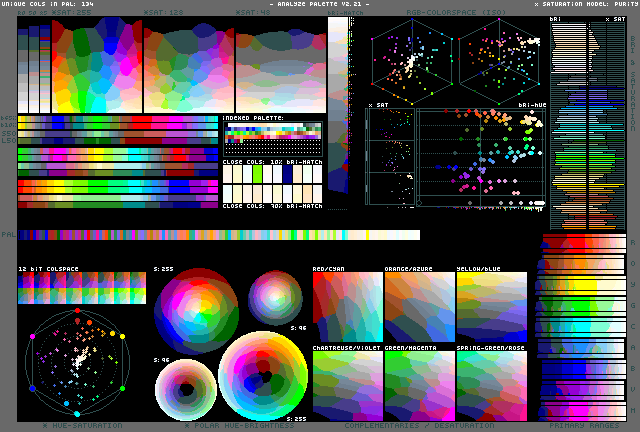The image size is (640, 432).
Task: Select the Orange/Azure gradient panel
Action: (418, 307)
